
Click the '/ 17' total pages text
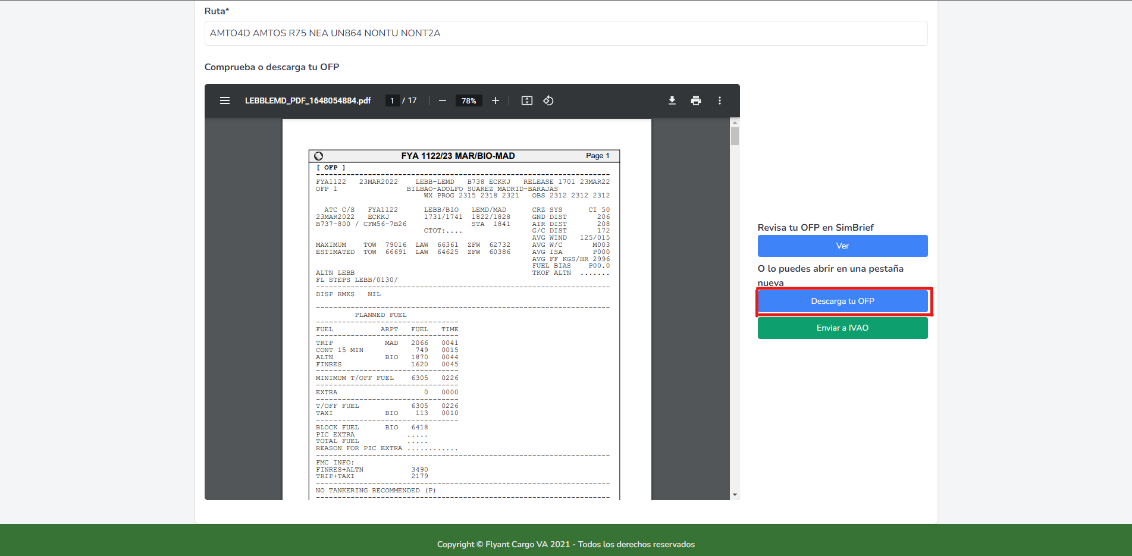(409, 101)
